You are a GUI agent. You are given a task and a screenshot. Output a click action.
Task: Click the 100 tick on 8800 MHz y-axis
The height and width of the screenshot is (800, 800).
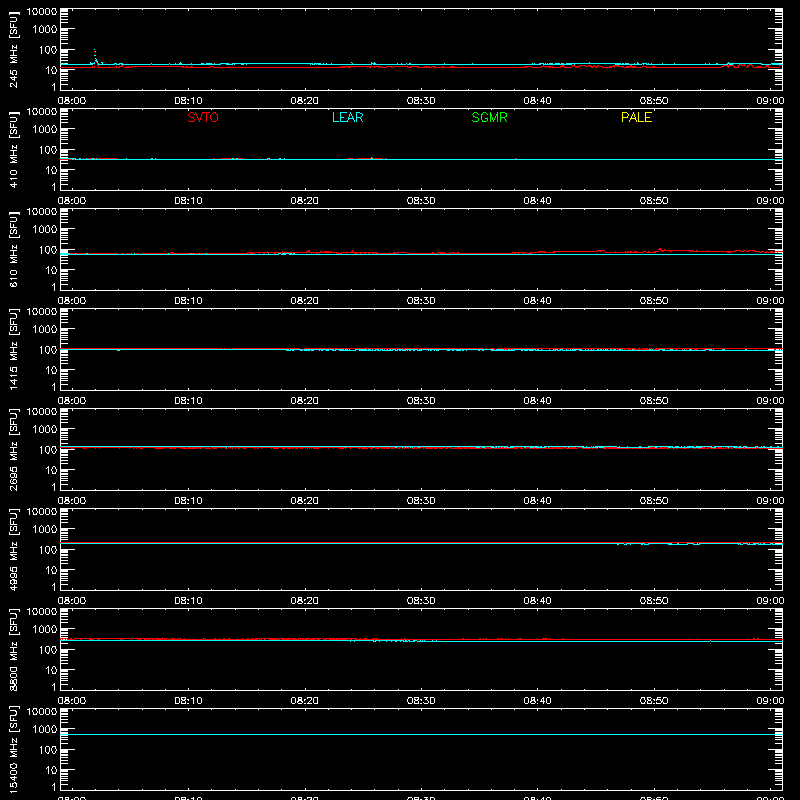coord(48,650)
